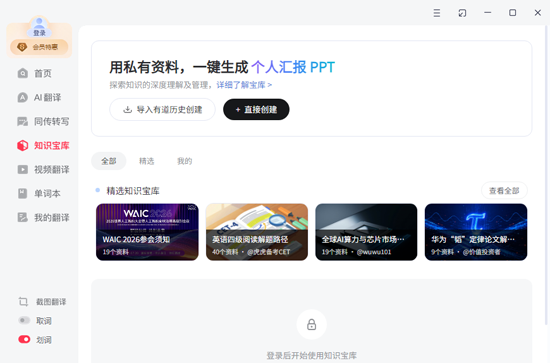Open the WAIC 2026参会须知 card

[147, 232]
